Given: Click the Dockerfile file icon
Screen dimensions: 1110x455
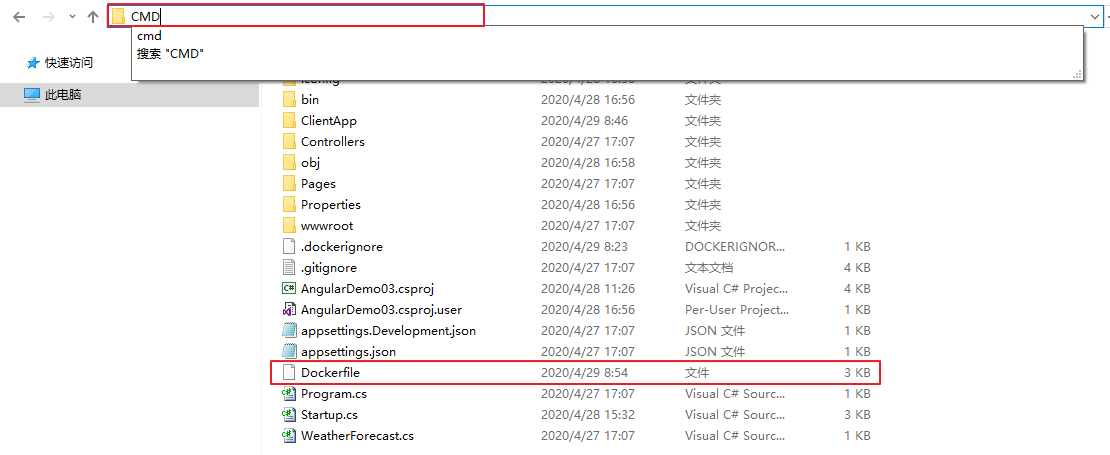Looking at the screenshot, I should (288, 372).
